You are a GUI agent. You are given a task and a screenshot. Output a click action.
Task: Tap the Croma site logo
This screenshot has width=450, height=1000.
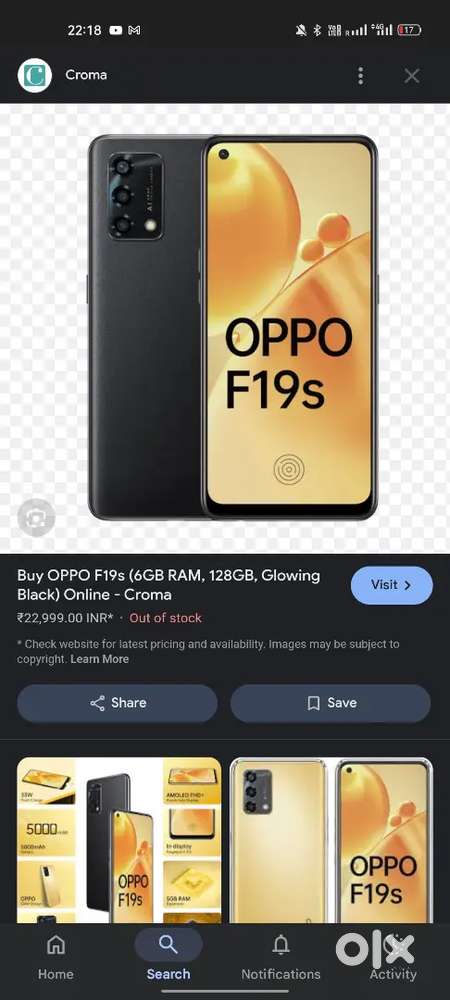(x=34, y=75)
